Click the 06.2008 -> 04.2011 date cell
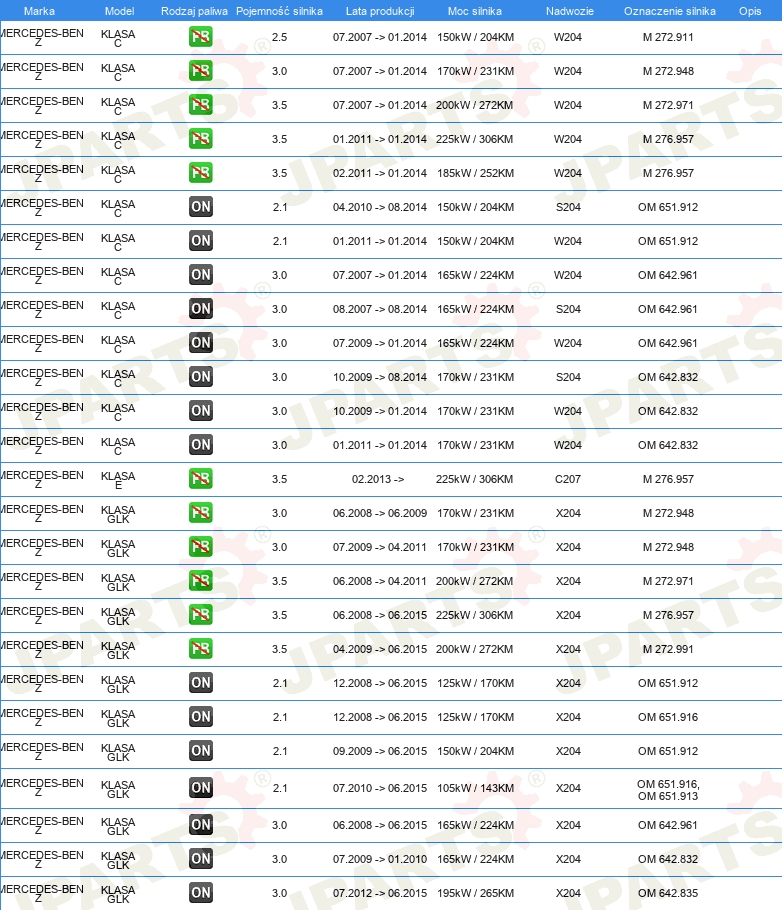 (x=380, y=581)
